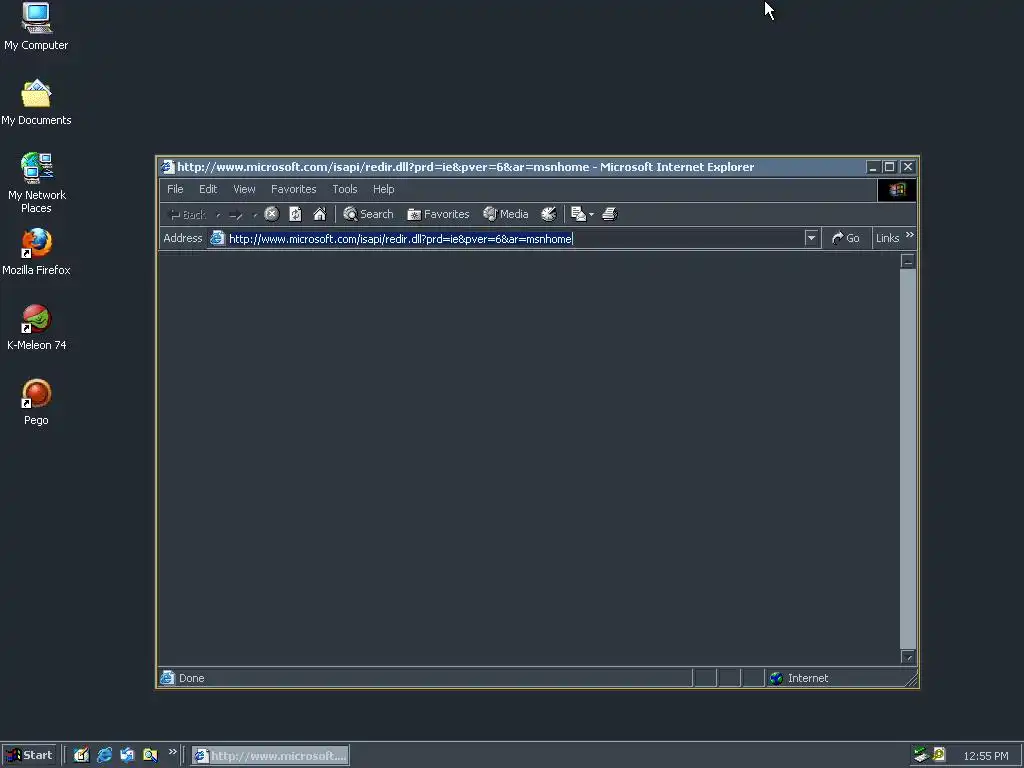Click the Forward arrow in the toolbar
The image size is (1024, 768).
[x=236, y=214]
